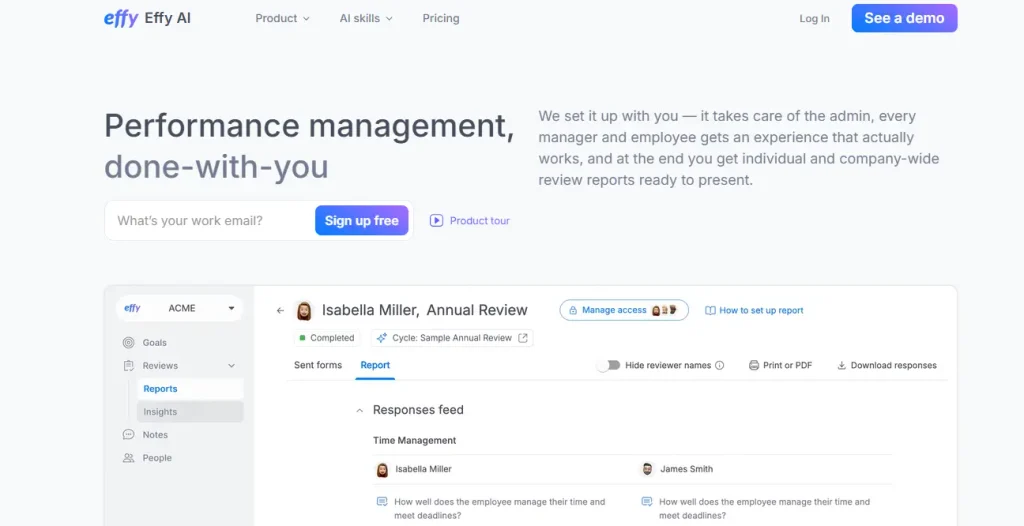Viewport: 1024px width, 526px height.
Task: Click the sparkle icon in Cycle chip
Action: 381,338
